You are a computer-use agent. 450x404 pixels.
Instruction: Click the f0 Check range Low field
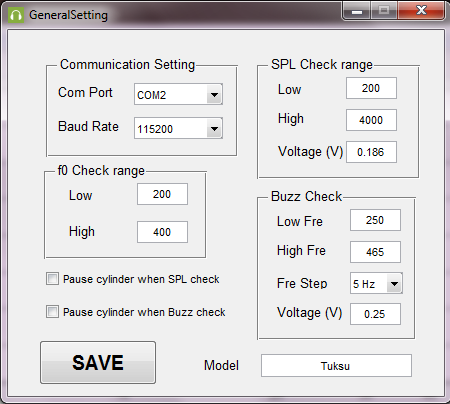coord(162,194)
